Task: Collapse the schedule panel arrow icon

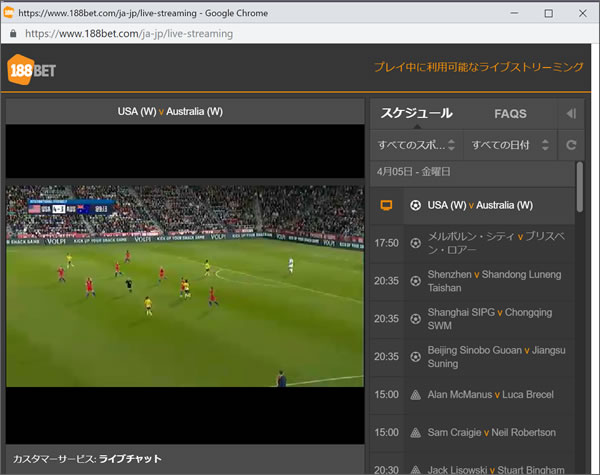Action: [571, 114]
